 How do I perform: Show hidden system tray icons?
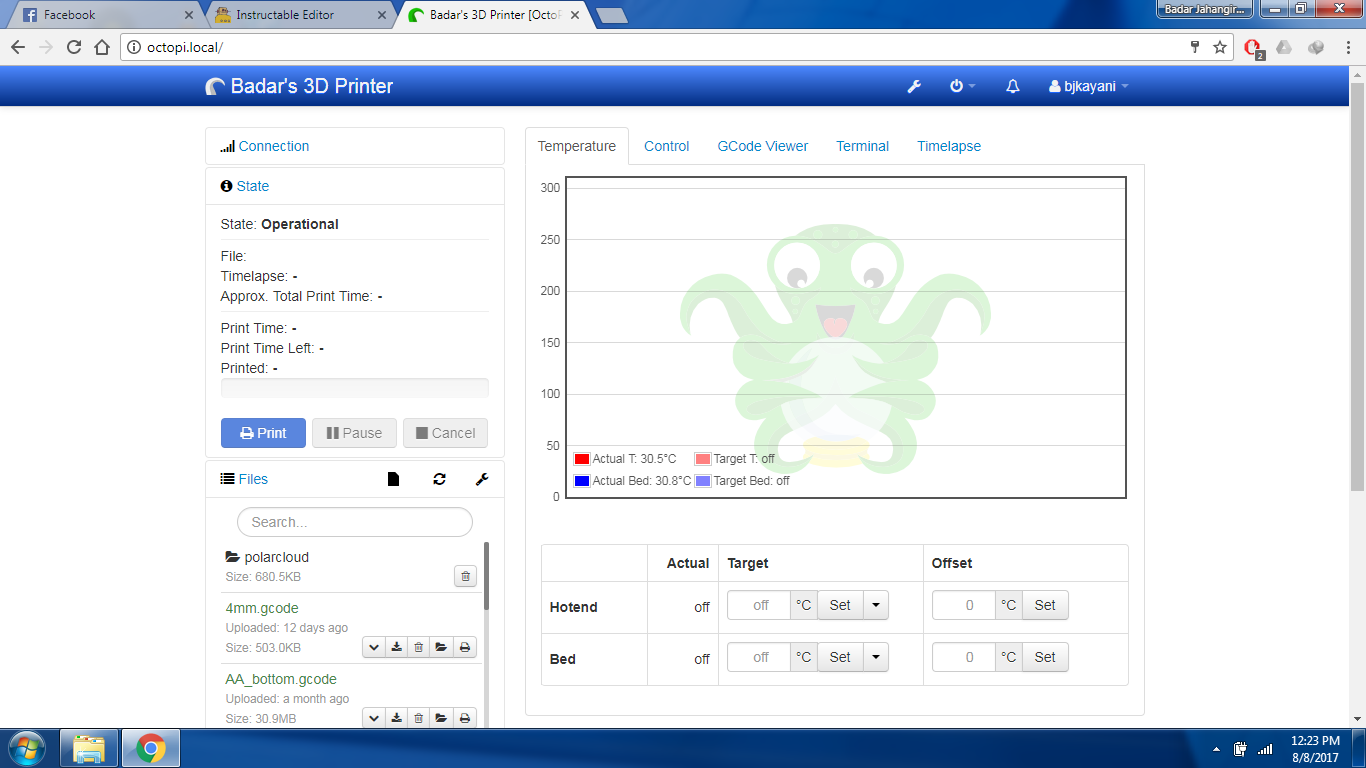1216,749
